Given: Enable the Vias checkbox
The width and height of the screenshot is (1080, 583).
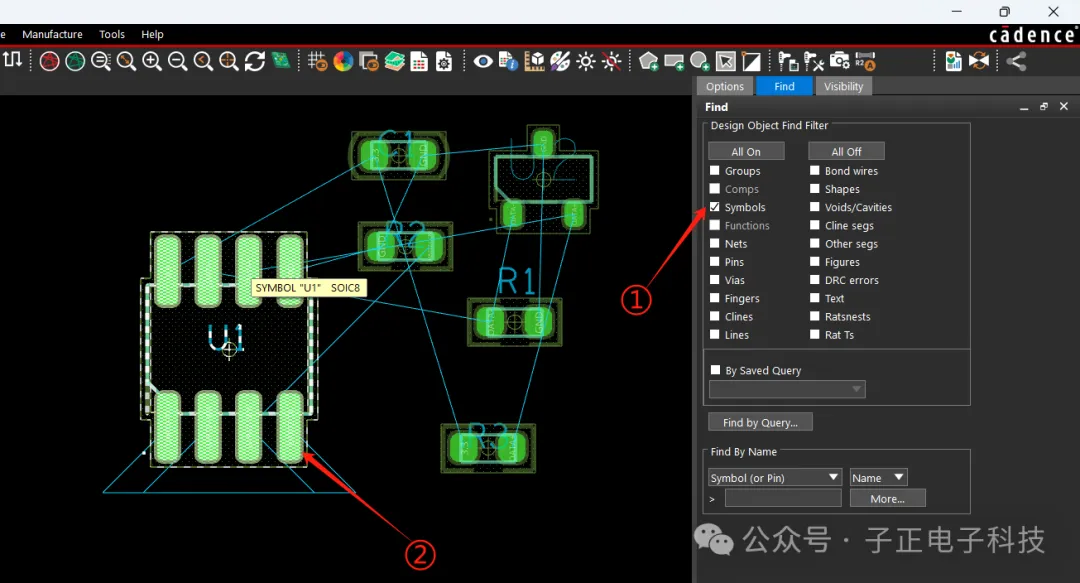Looking at the screenshot, I should click(x=715, y=280).
